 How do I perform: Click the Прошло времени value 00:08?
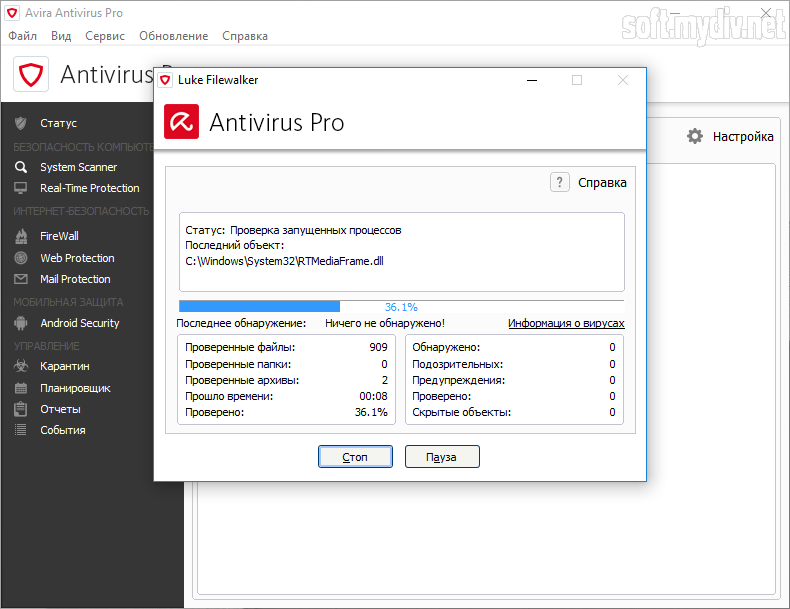pyautogui.click(x=373, y=396)
